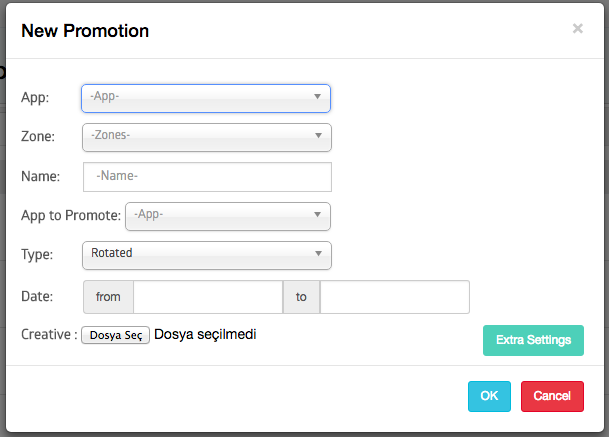Viewport: 609px width, 437px height.
Task: Click the arrow icon of App dropdown
Action: tap(317, 96)
